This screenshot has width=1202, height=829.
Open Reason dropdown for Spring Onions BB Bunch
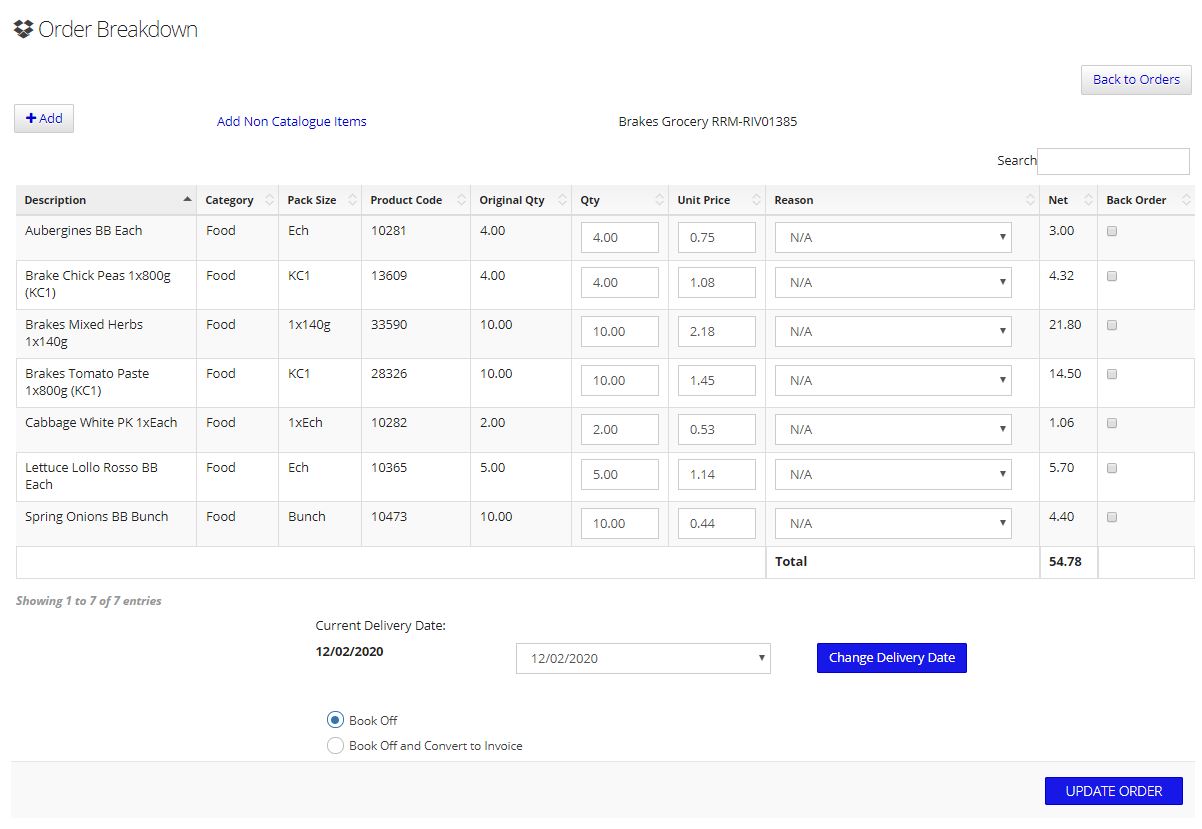coord(893,524)
